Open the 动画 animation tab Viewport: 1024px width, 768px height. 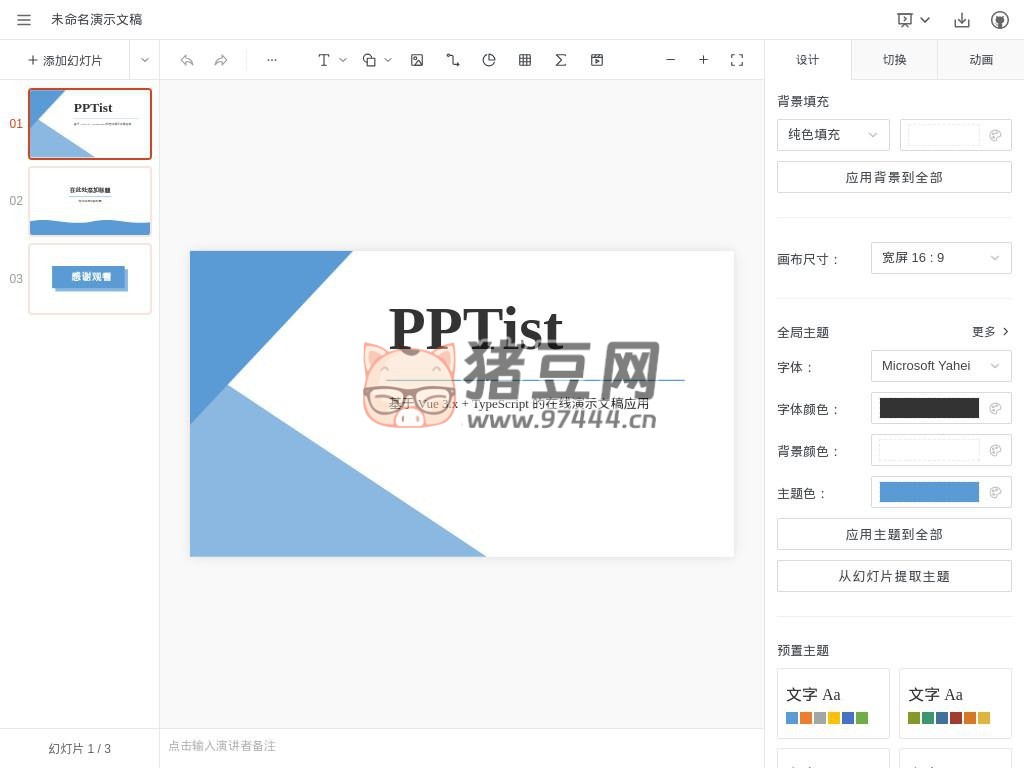click(980, 60)
